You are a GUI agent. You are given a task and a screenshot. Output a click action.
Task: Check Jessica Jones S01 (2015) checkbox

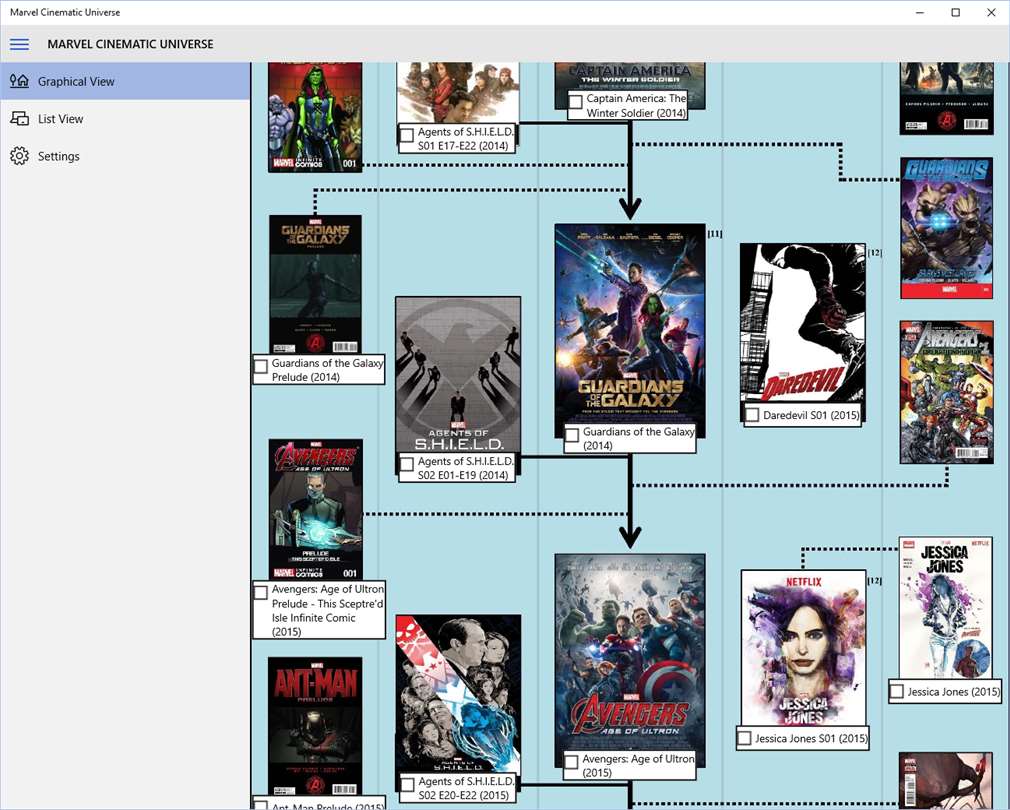tap(744, 738)
